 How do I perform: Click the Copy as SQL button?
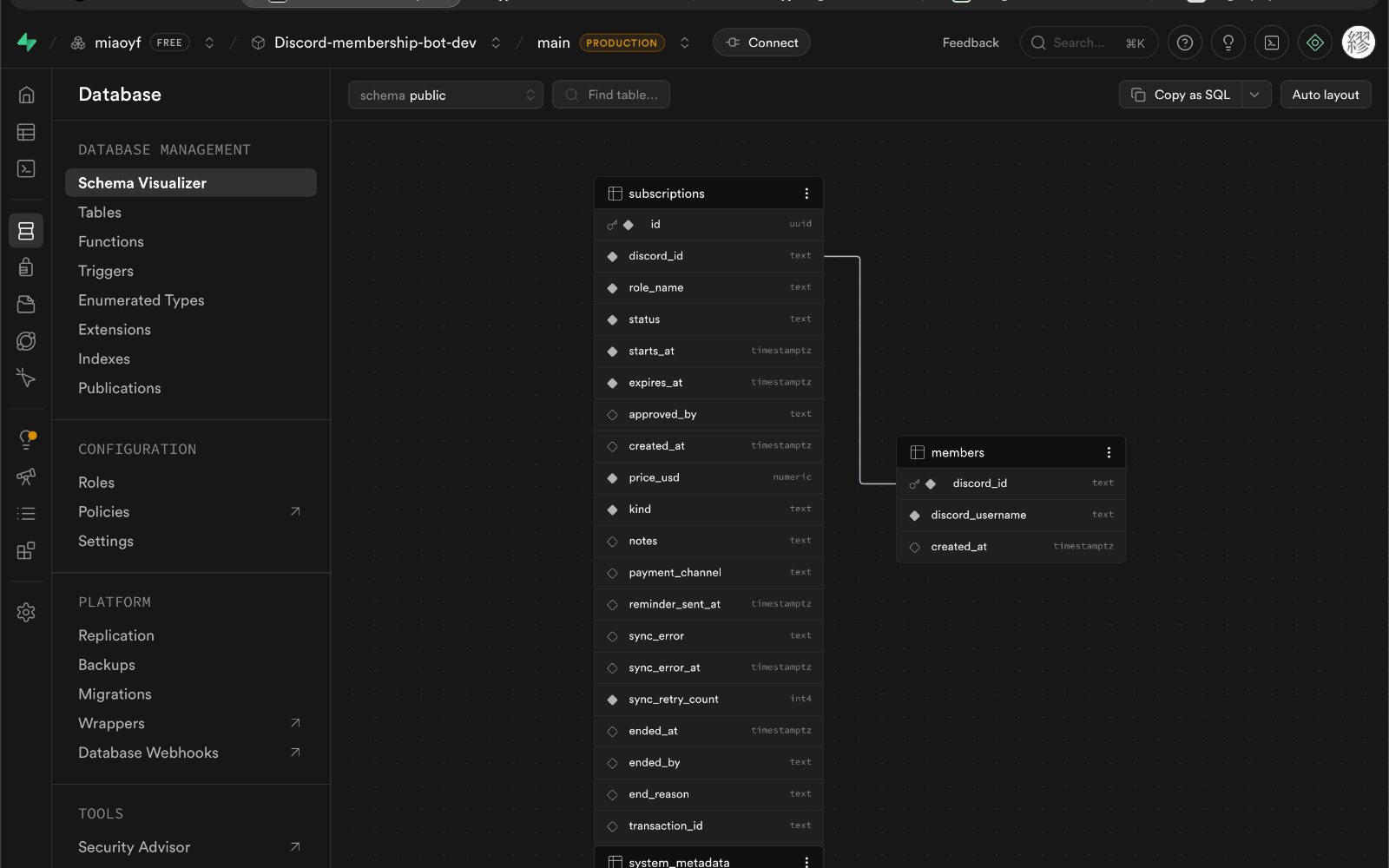[x=1181, y=95]
